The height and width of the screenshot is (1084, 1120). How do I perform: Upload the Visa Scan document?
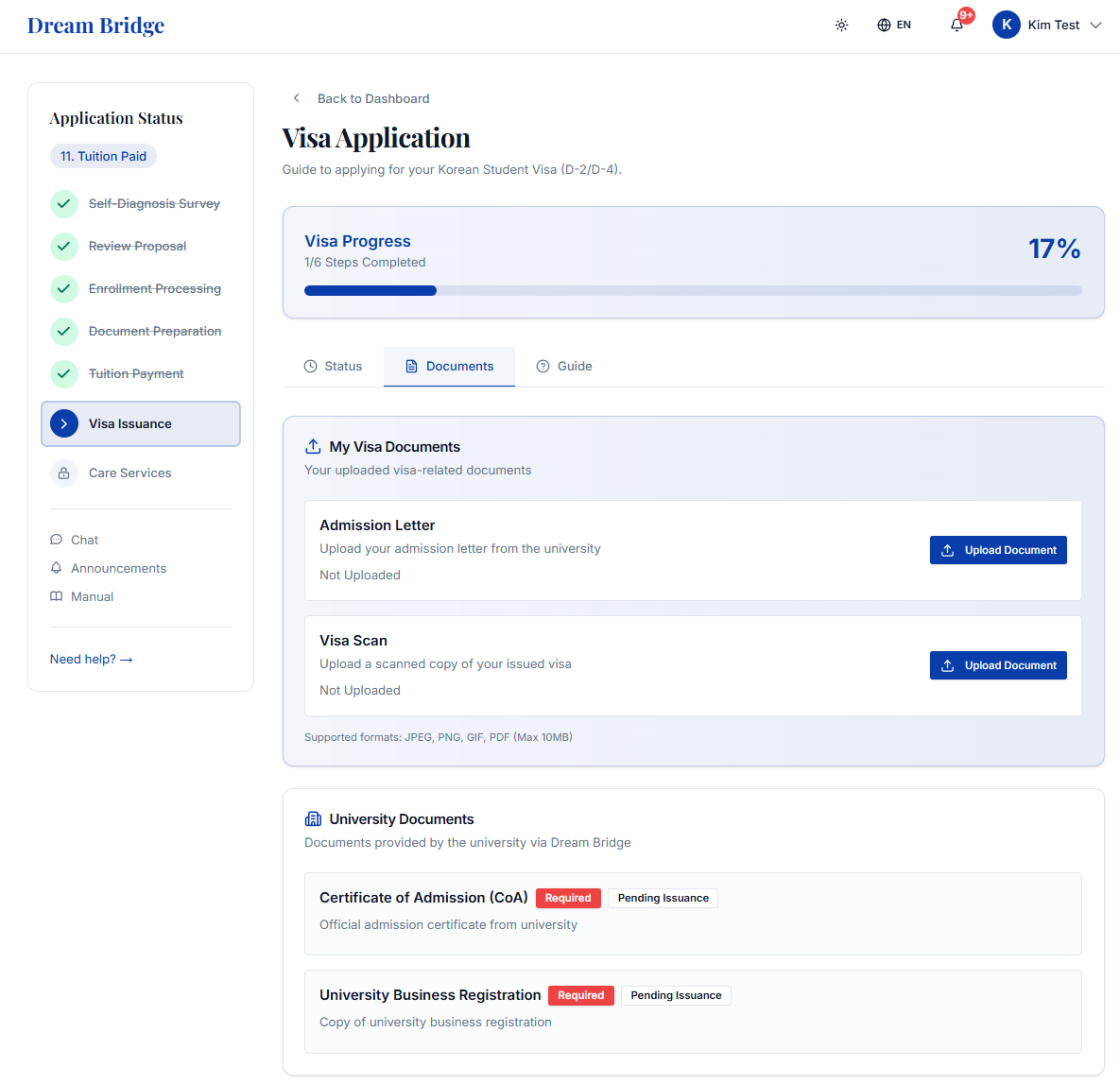click(998, 664)
